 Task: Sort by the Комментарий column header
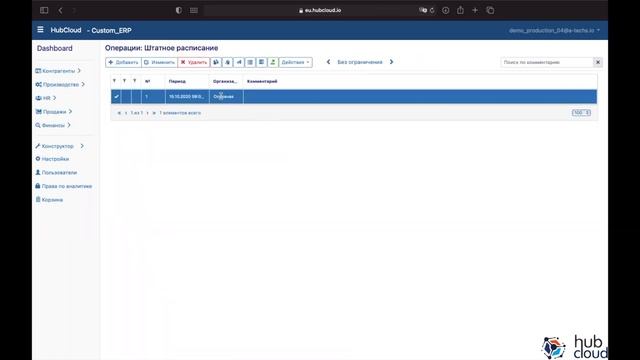click(x=262, y=82)
